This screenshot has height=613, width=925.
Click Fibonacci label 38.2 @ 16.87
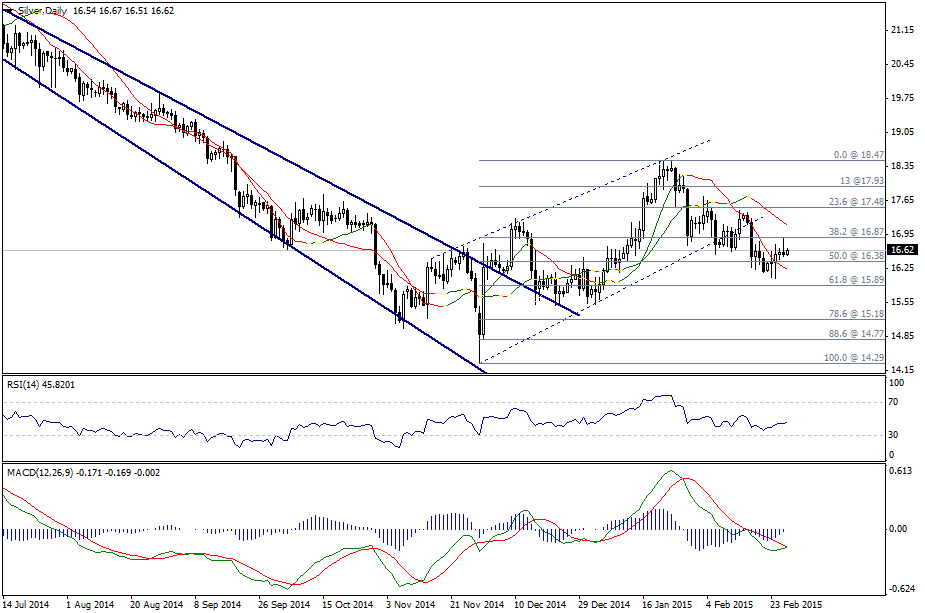click(x=857, y=232)
